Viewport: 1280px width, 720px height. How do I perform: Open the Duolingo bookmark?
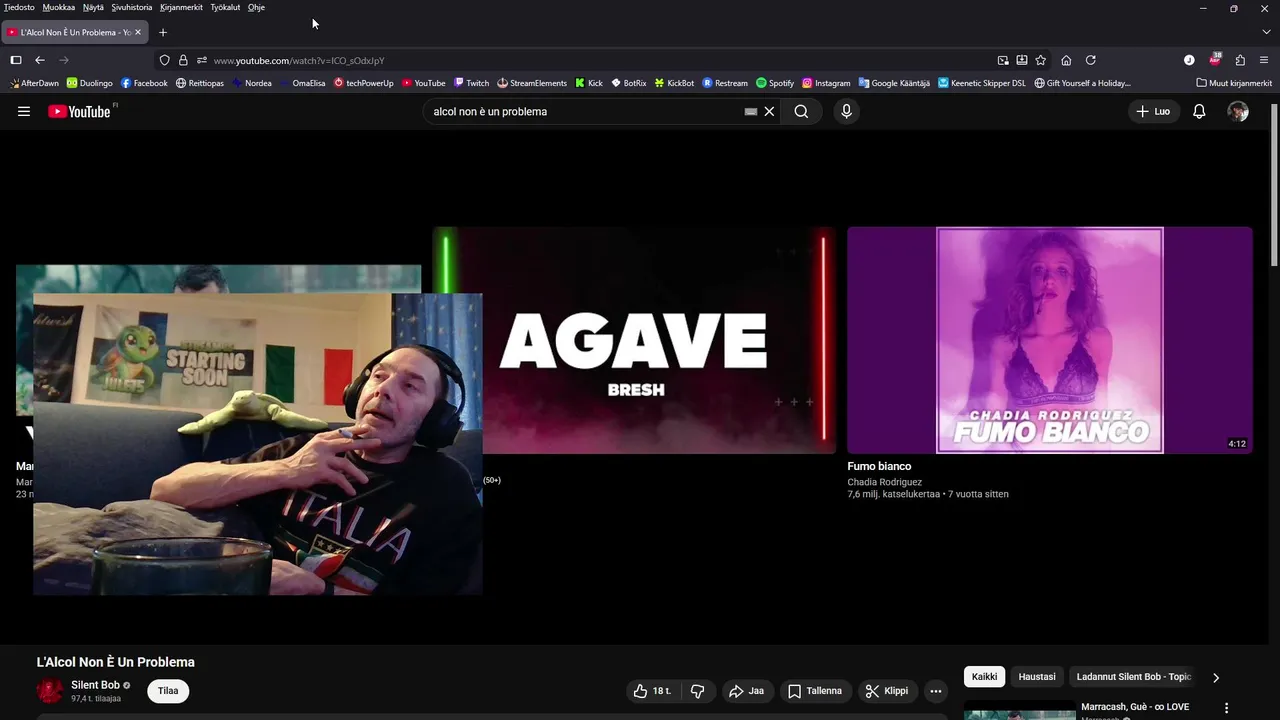click(90, 83)
